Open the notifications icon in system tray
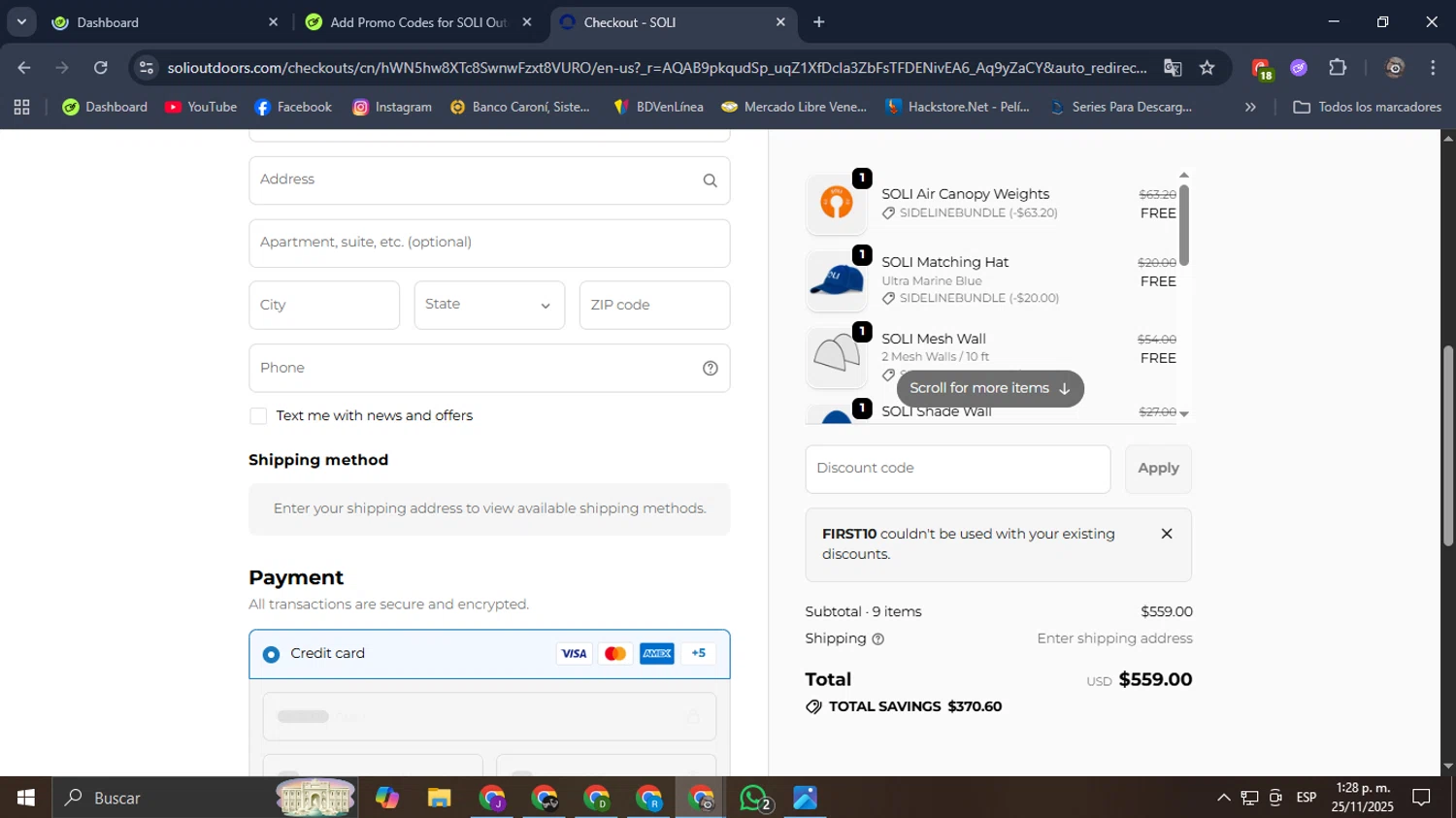The height and width of the screenshot is (818, 1456). (1421, 798)
